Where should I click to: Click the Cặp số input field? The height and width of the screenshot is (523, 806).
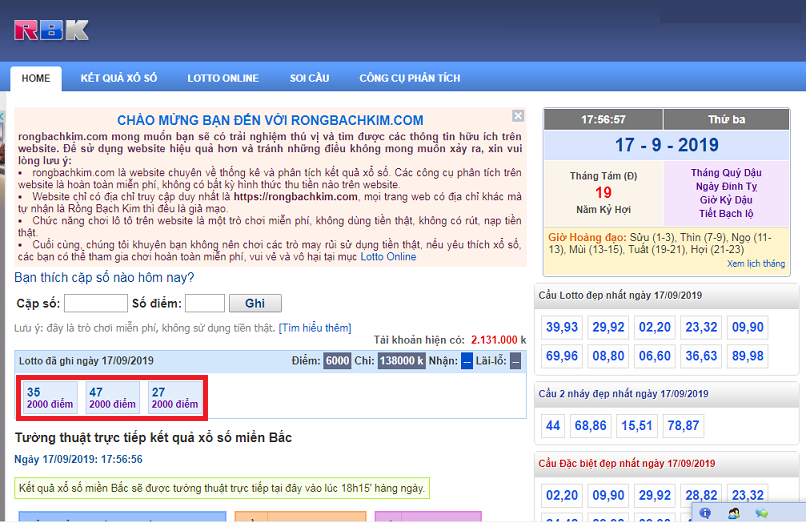tap(95, 303)
